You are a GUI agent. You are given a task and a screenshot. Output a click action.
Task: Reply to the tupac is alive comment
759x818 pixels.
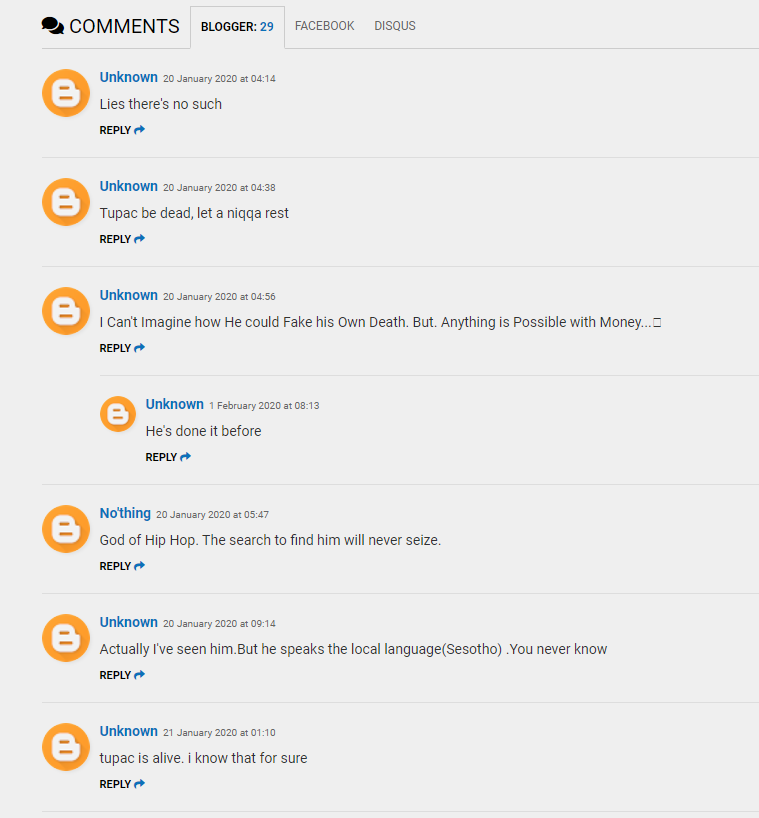(122, 784)
